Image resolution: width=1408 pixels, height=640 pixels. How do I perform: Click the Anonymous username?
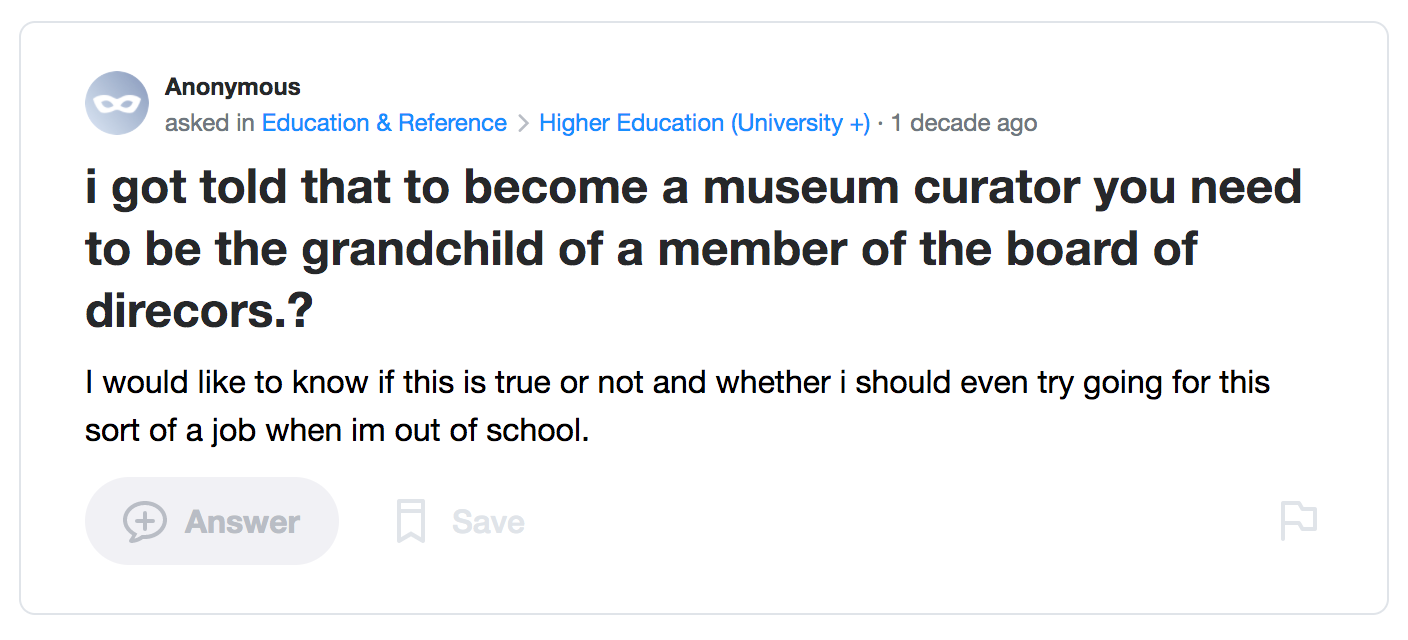tap(232, 87)
